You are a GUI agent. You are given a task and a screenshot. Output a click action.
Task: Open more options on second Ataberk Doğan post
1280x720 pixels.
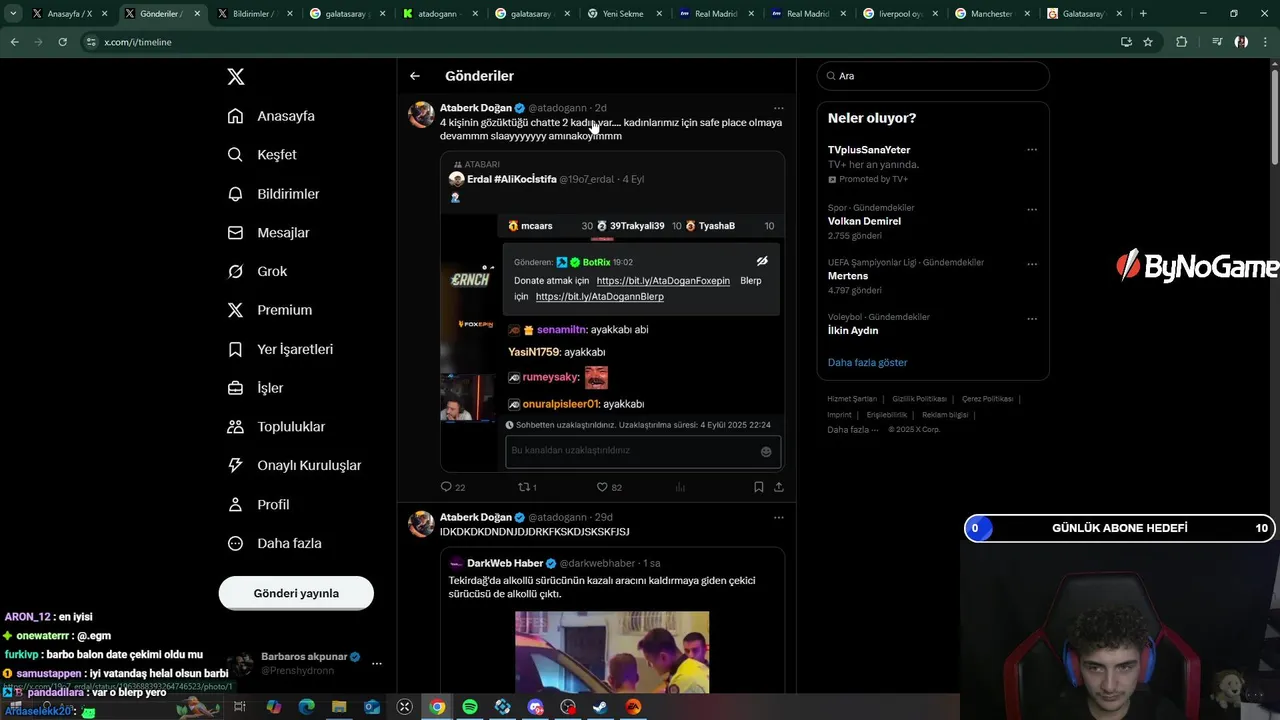click(779, 518)
